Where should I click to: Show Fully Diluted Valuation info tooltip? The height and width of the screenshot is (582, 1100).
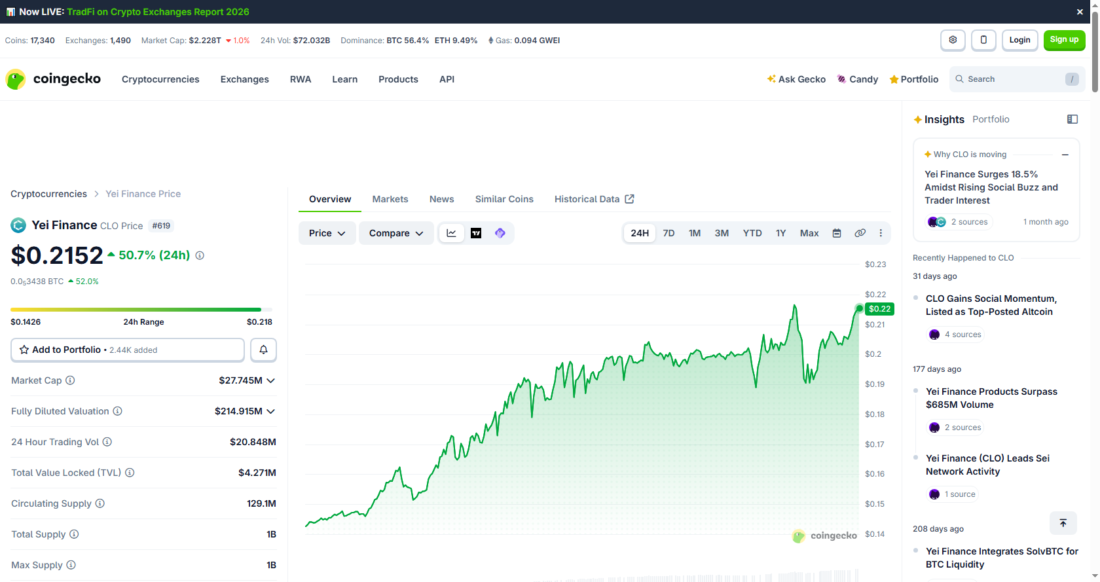(117, 412)
